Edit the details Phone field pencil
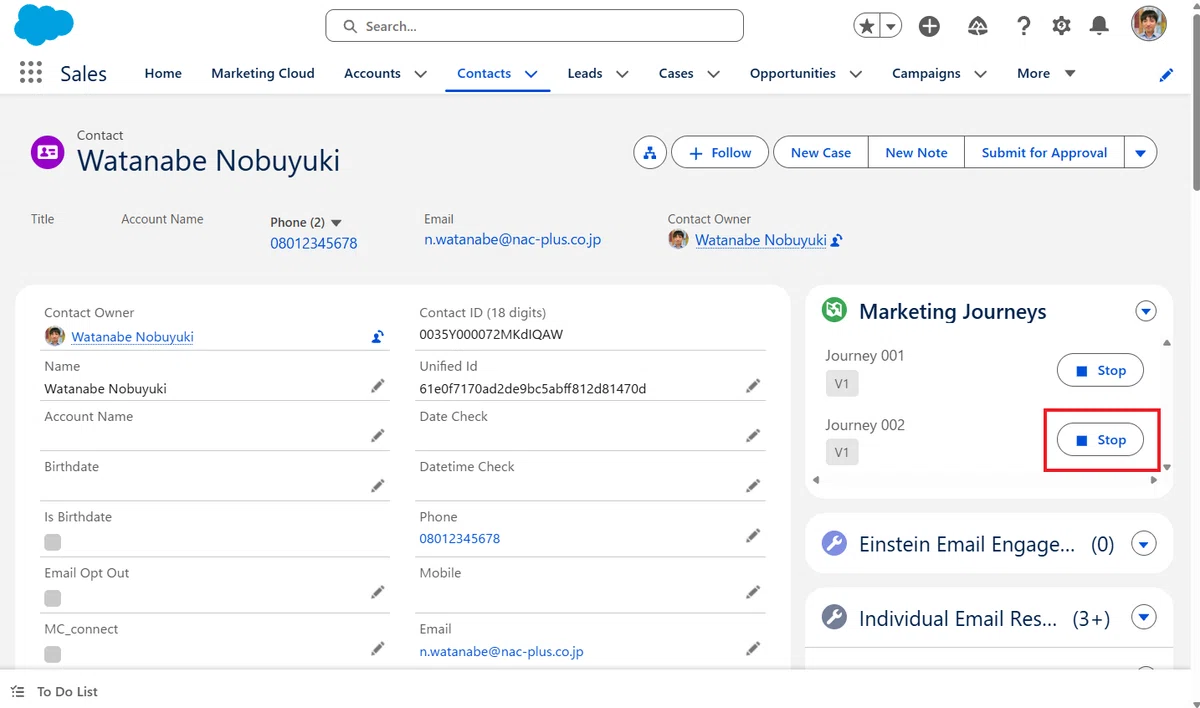Screen dimensions: 1200x708 pos(753,536)
